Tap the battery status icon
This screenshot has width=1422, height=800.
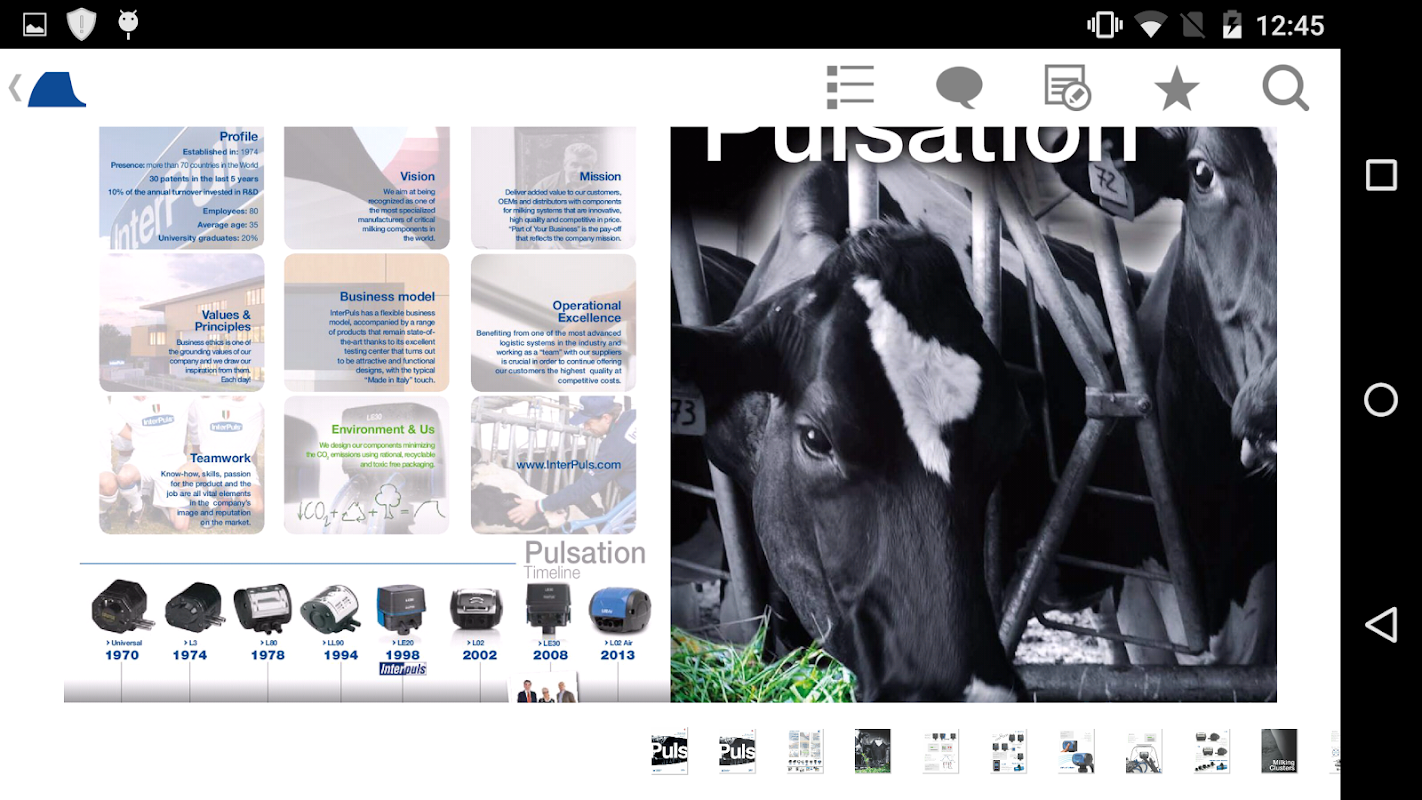pyautogui.click(x=1231, y=24)
